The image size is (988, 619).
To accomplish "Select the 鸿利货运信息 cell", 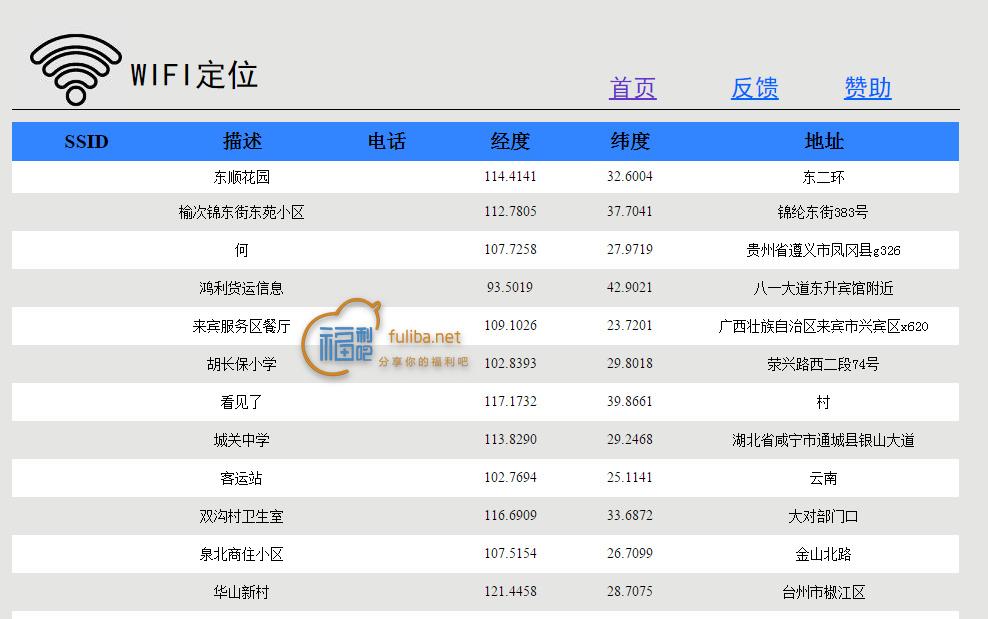I will click(241, 288).
